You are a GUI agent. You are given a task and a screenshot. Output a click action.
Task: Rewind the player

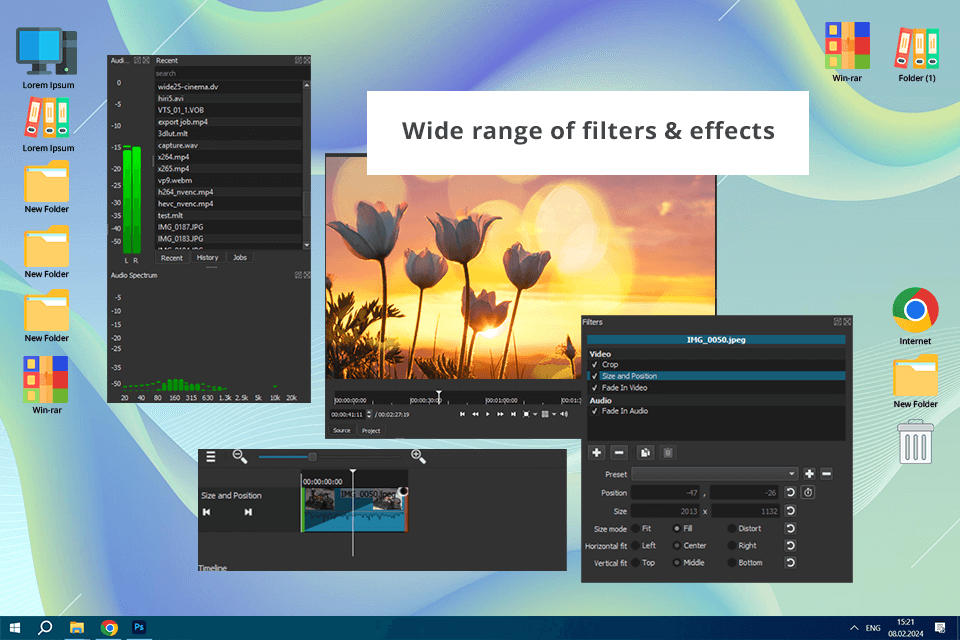(475, 415)
